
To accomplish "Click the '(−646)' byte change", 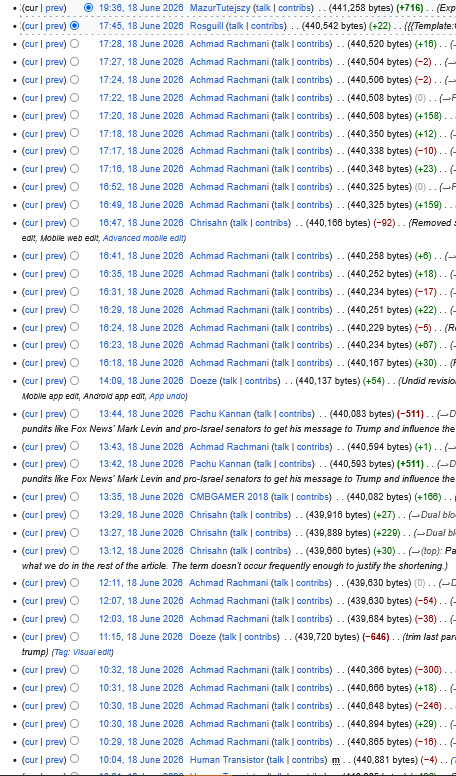I will 375,636.
